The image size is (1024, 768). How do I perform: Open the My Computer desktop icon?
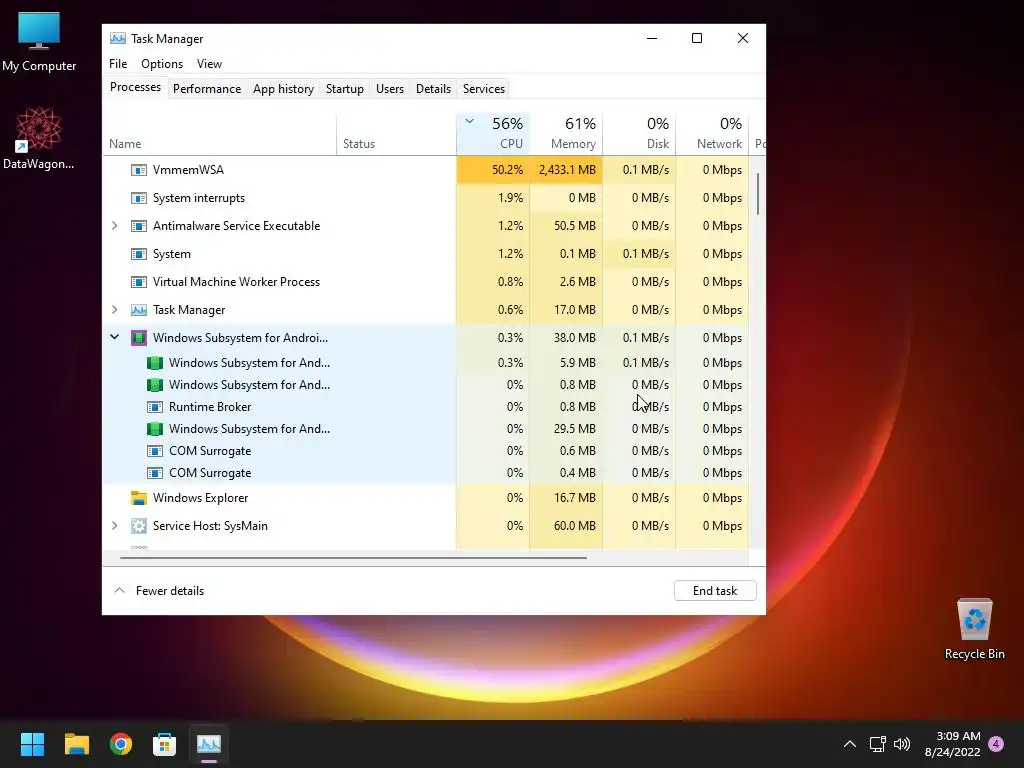(x=39, y=41)
